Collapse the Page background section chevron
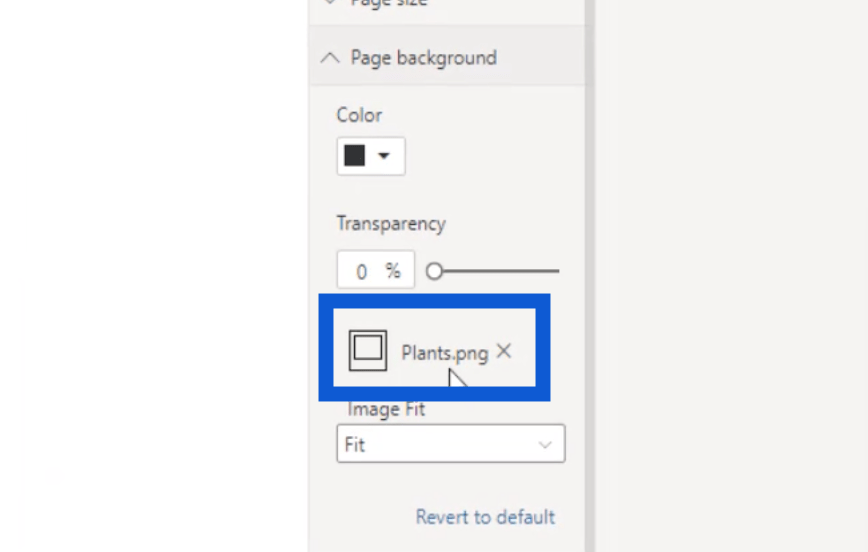Screen dimensions: 868x552 pos(329,58)
